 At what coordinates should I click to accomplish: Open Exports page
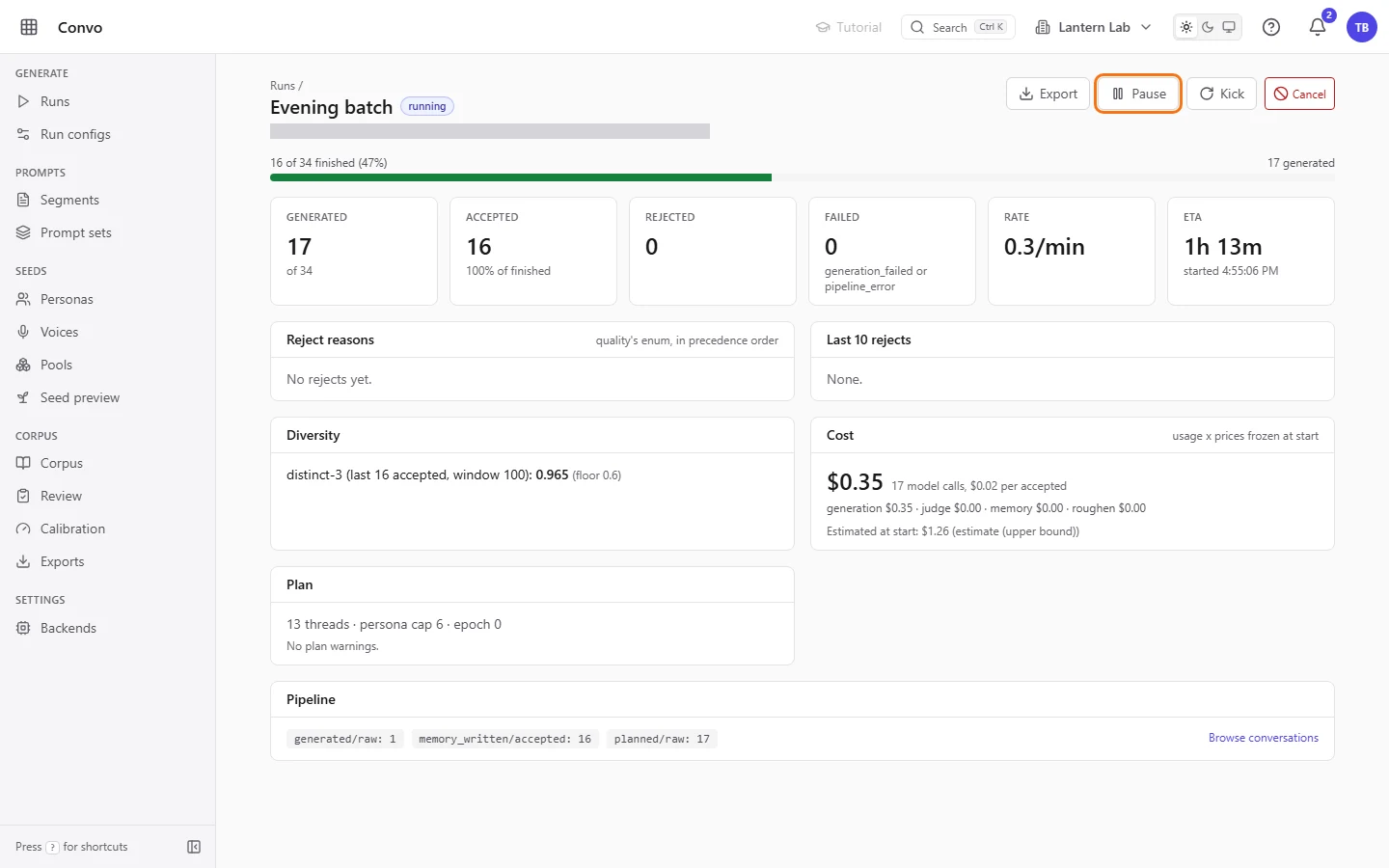pyautogui.click(x=107, y=561)
